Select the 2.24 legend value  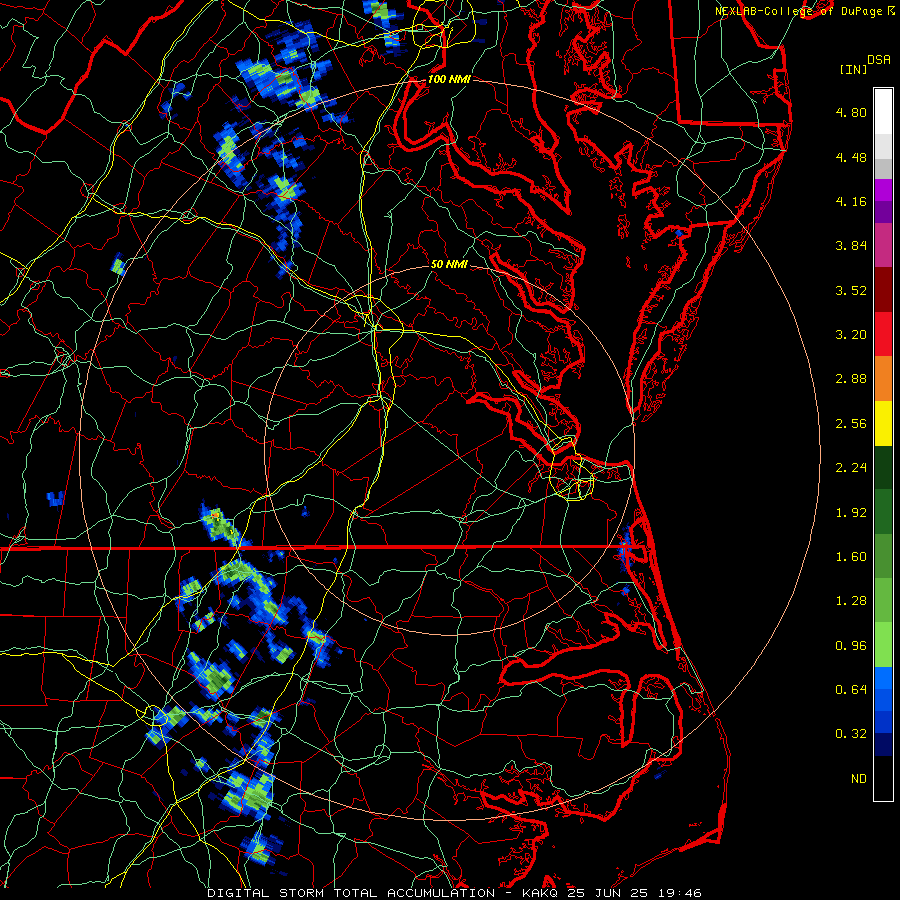coord(851,468)
